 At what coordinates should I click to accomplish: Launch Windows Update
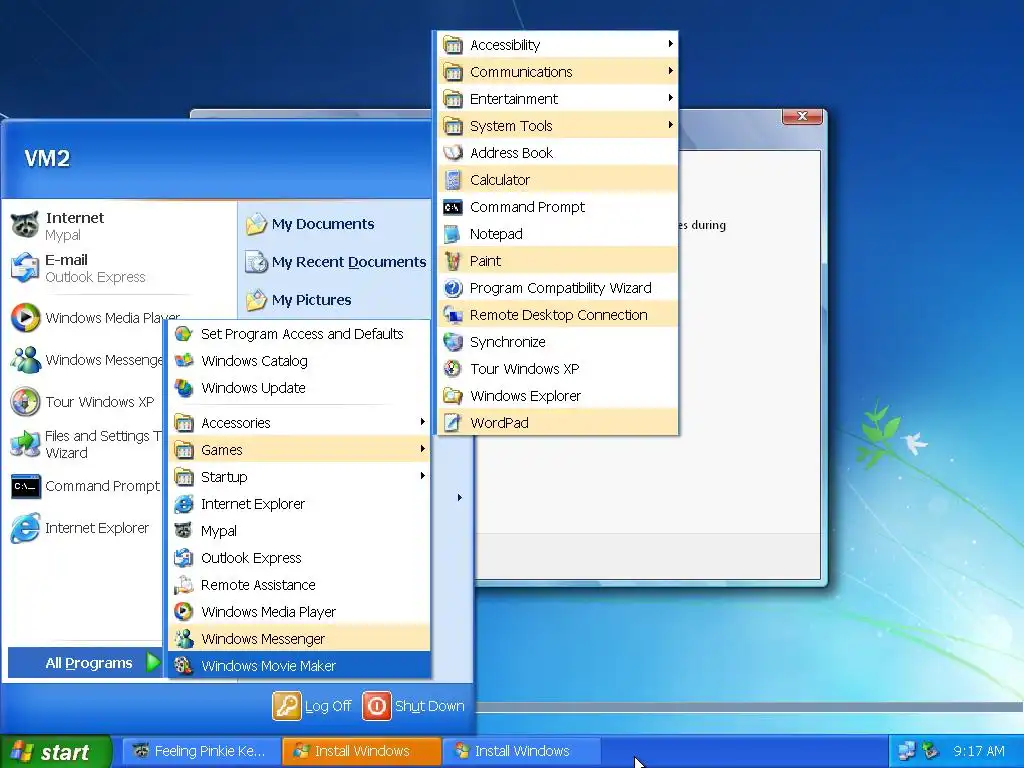tap(300, 388)
